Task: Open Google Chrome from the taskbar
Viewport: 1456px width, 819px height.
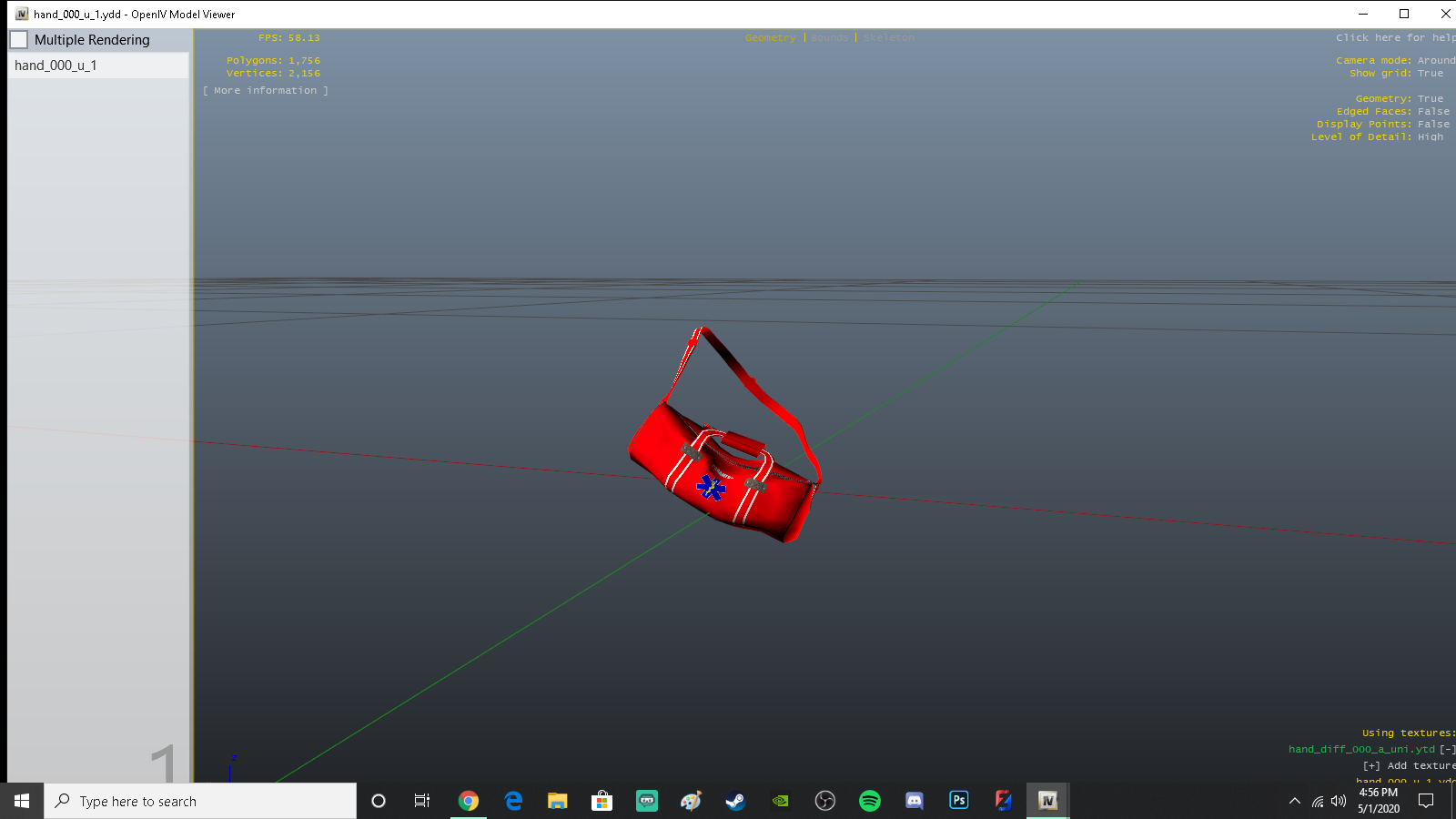Action: click(469, 801)
